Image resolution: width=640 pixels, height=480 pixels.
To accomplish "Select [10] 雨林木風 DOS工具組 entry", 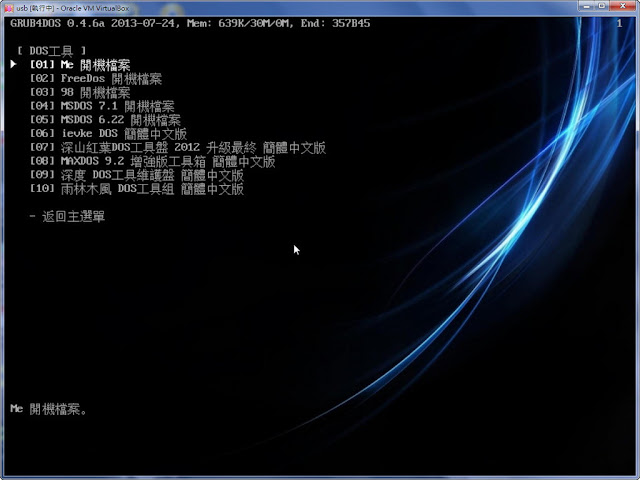I will (137, 189).
